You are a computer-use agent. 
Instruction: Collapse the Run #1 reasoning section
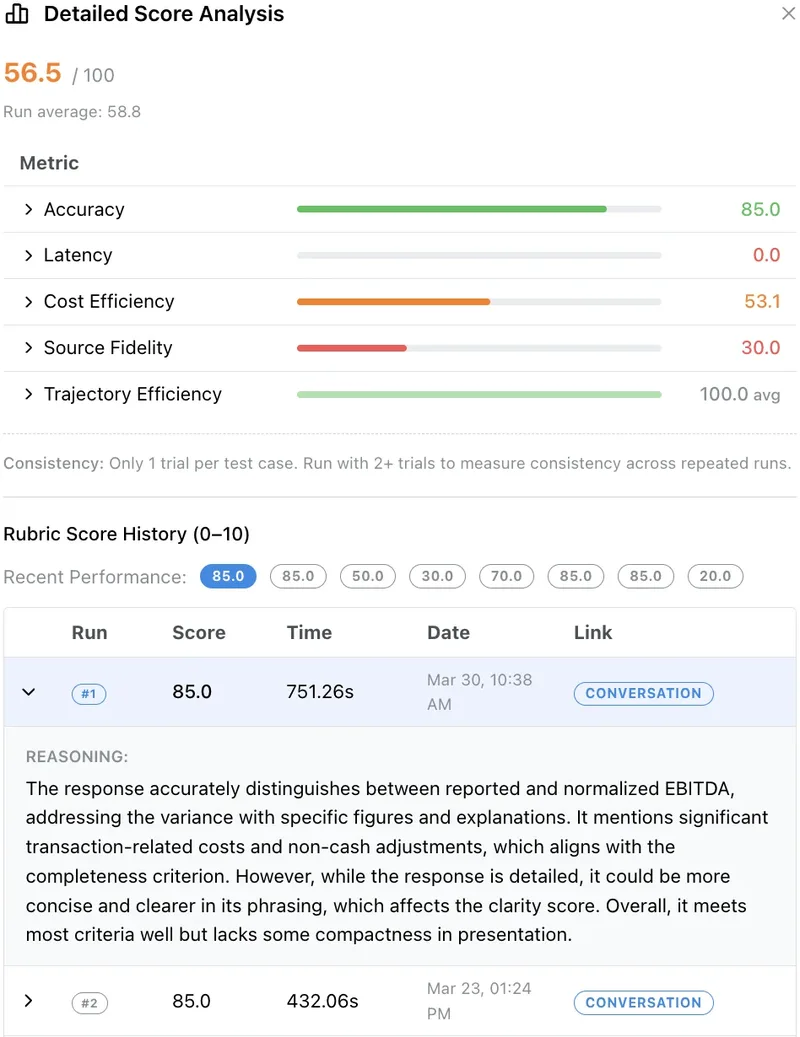tap(29, 691)
